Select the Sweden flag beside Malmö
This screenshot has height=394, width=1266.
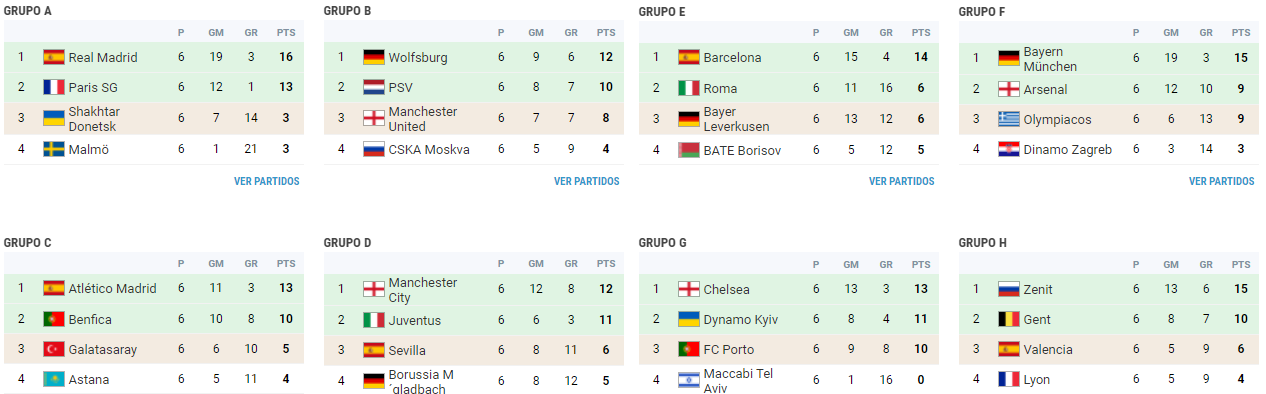point(54,149)
